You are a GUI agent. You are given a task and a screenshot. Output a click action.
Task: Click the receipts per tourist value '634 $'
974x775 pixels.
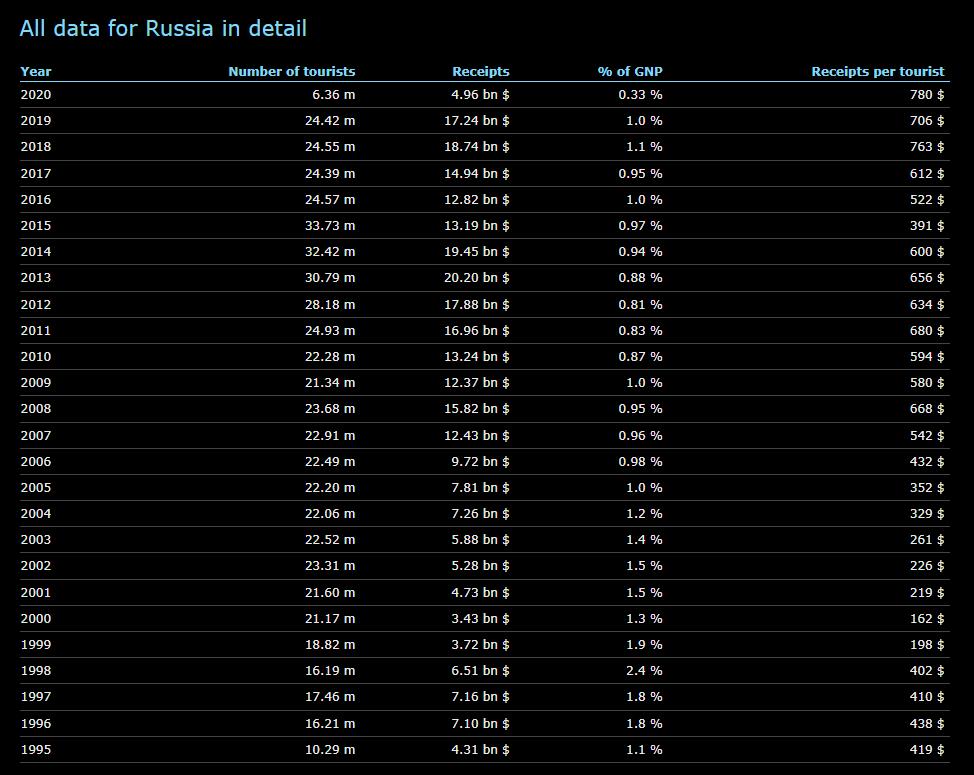(x=927, y=304)
